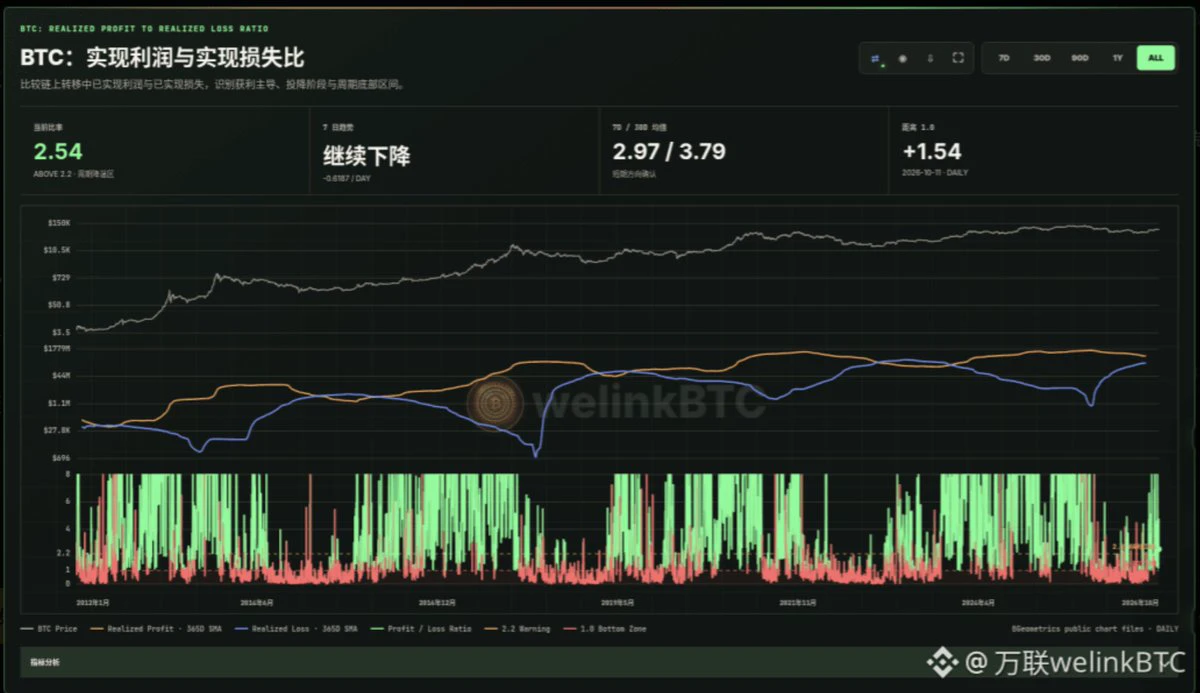This screenshot has height=693, width=1200.
Task: Click the round dot icon in toolbar
Action: [903, 58]
